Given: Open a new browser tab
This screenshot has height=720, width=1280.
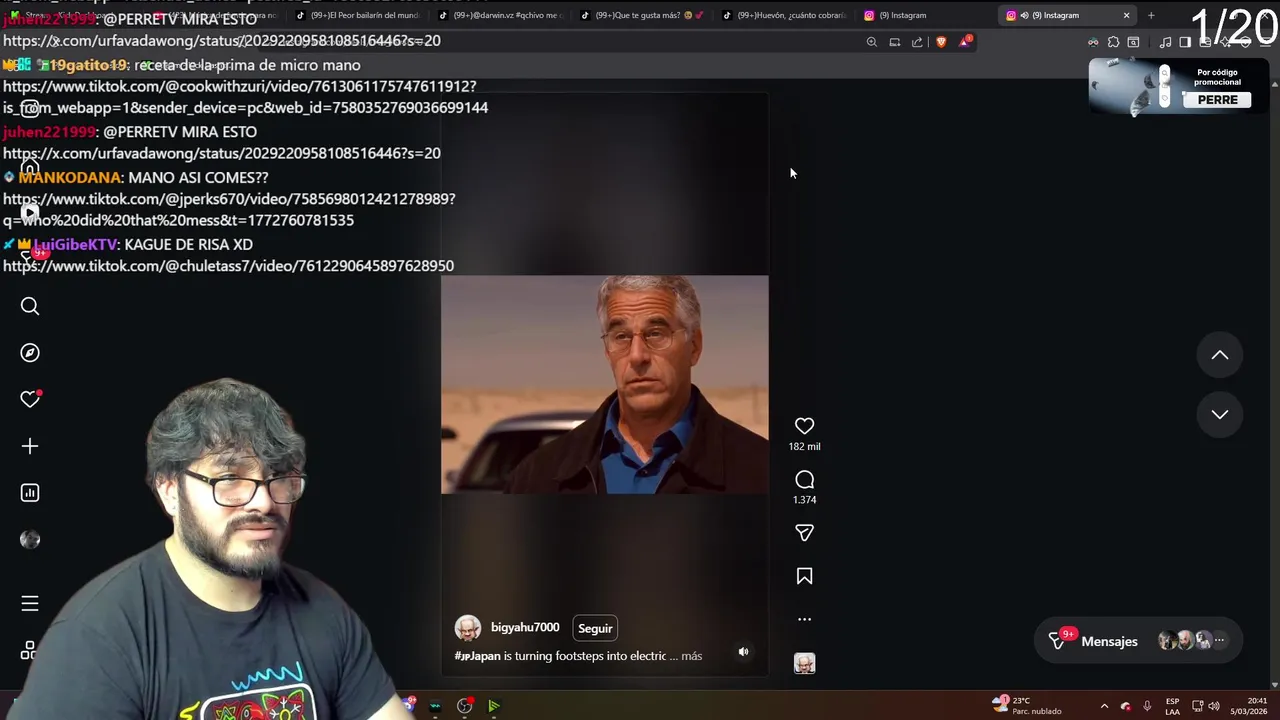Looking at the screenshot, I should (1151, 15).
